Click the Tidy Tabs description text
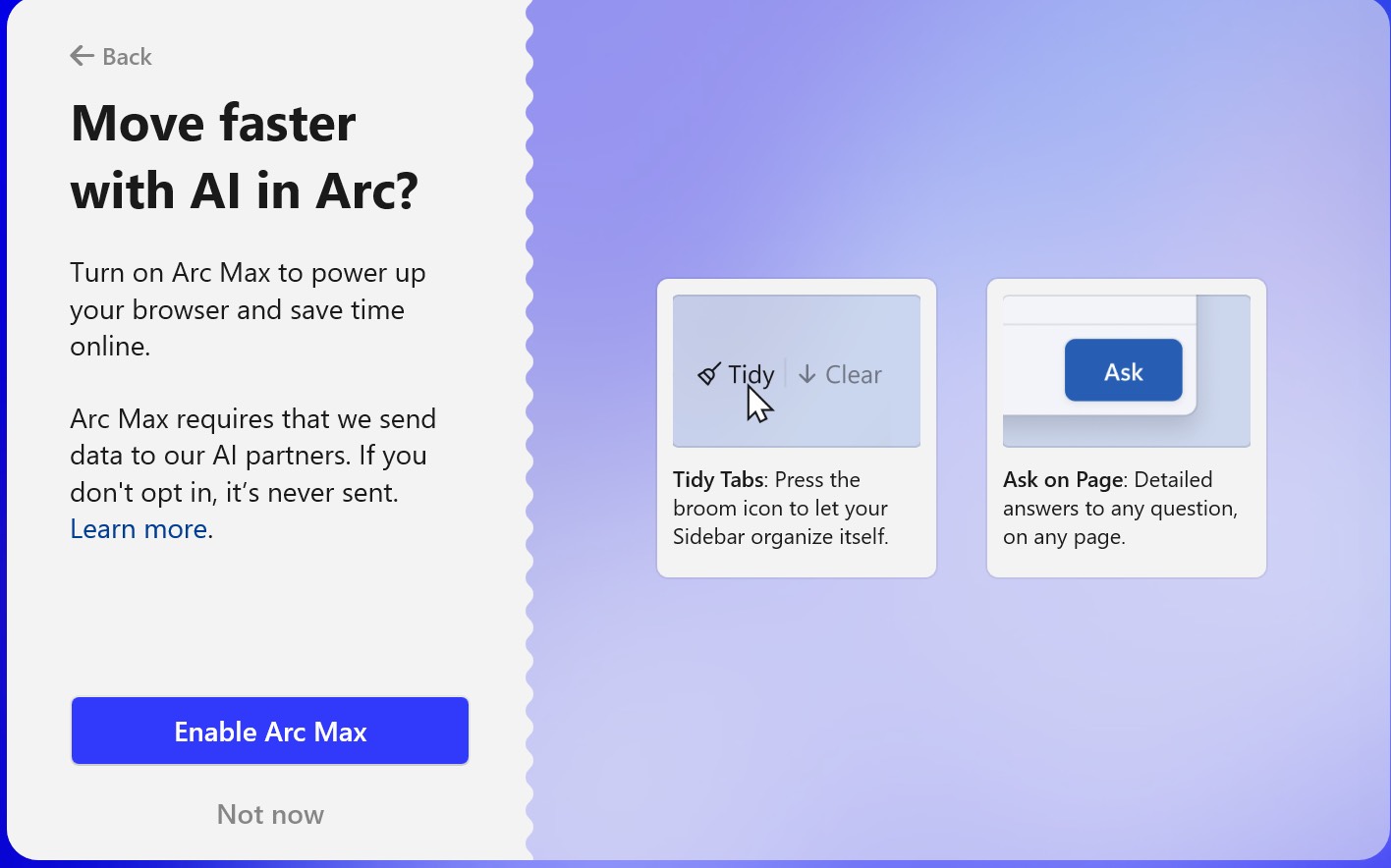The image size is (1391, 868). pos(781,508)
